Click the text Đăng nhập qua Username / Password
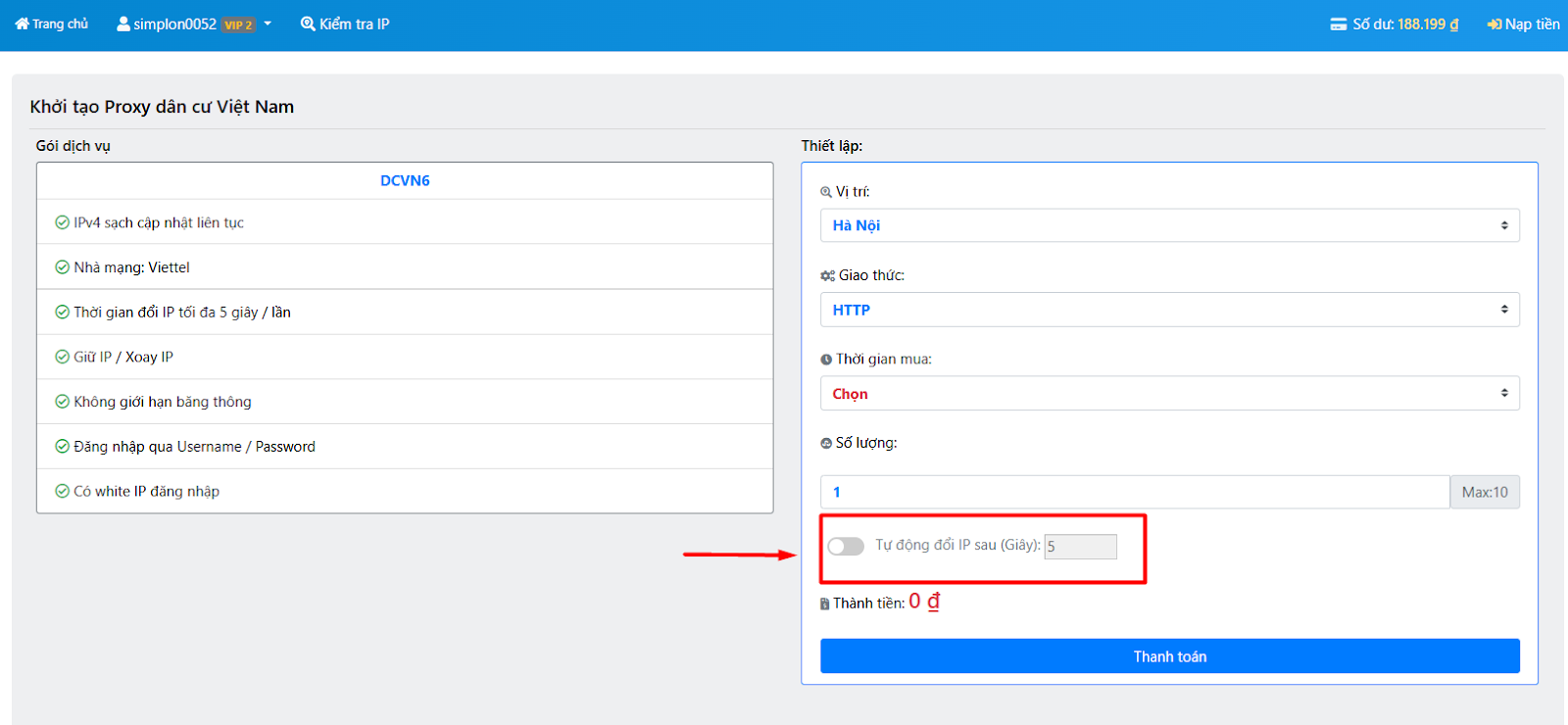Screen dimensions: 1568x725 point(195,447)
